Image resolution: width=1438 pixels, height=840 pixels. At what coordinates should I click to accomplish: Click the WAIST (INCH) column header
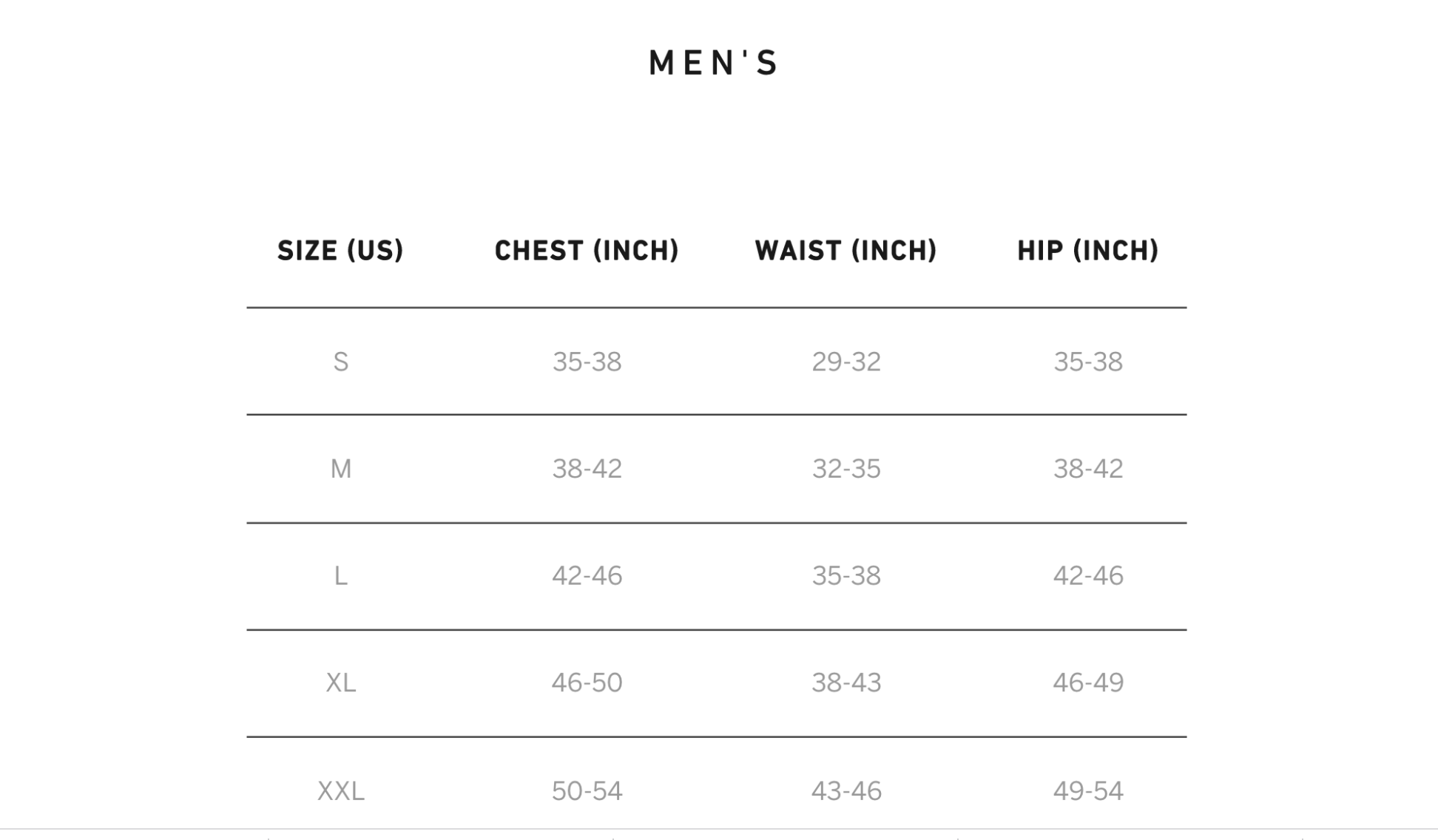(x=845, y=251)
